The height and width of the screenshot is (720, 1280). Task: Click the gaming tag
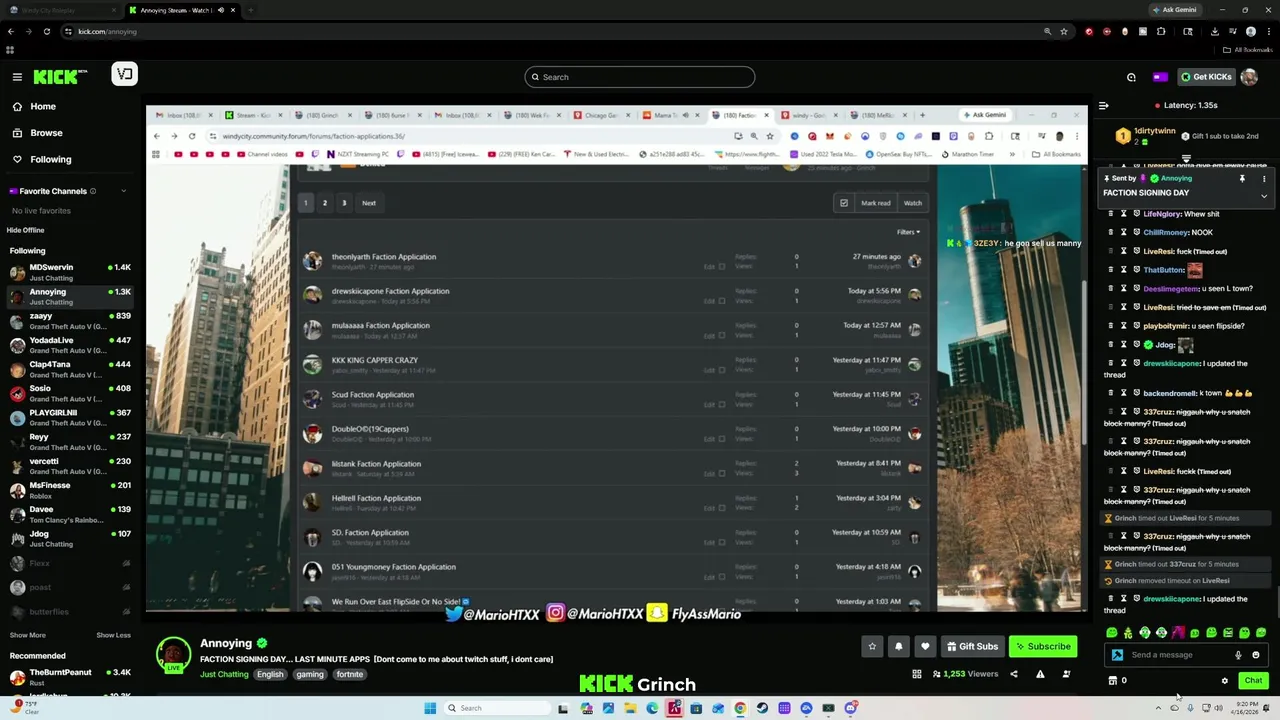click(310, 675)
